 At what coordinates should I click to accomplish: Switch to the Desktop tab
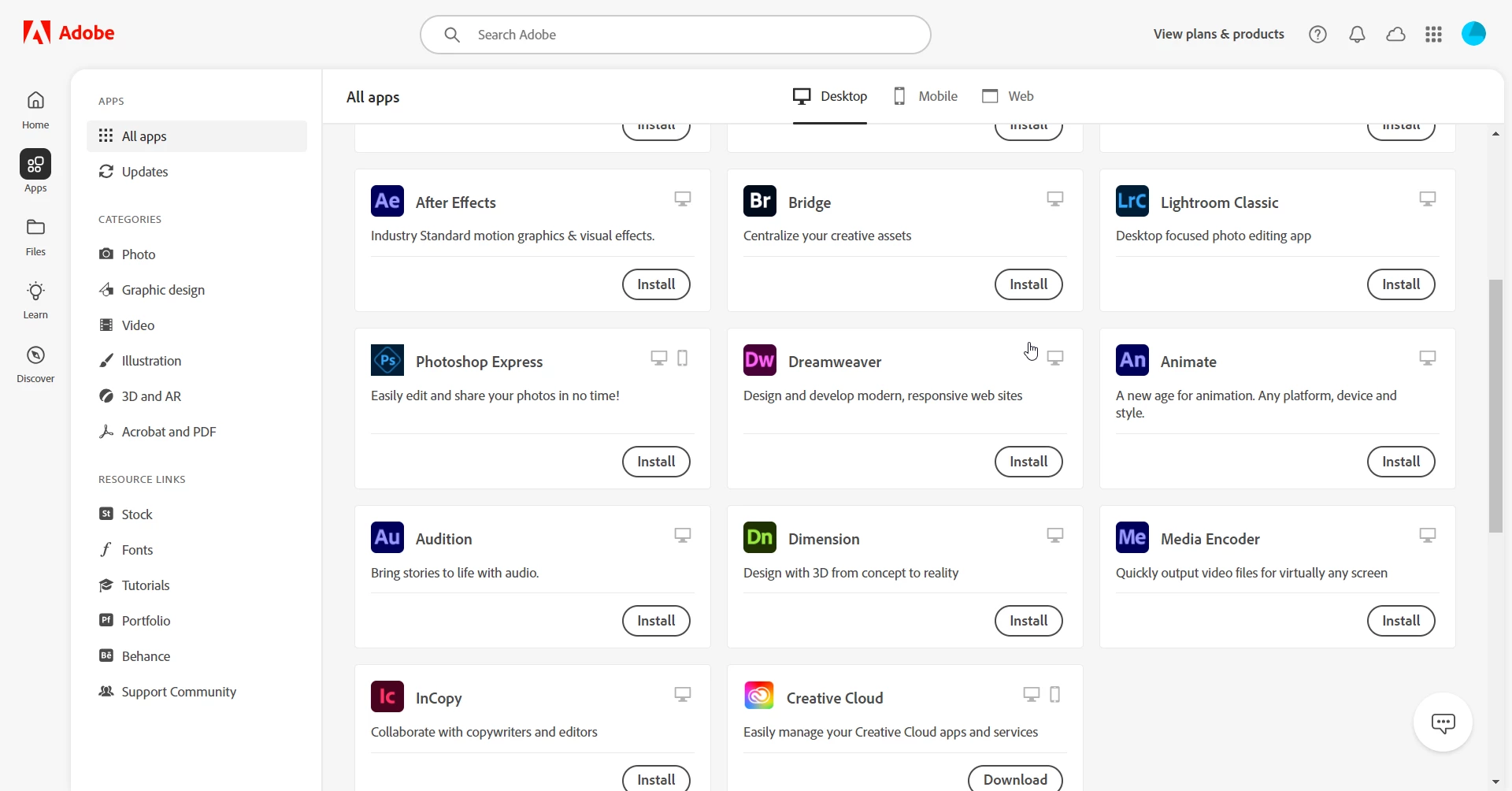point(830,96)
